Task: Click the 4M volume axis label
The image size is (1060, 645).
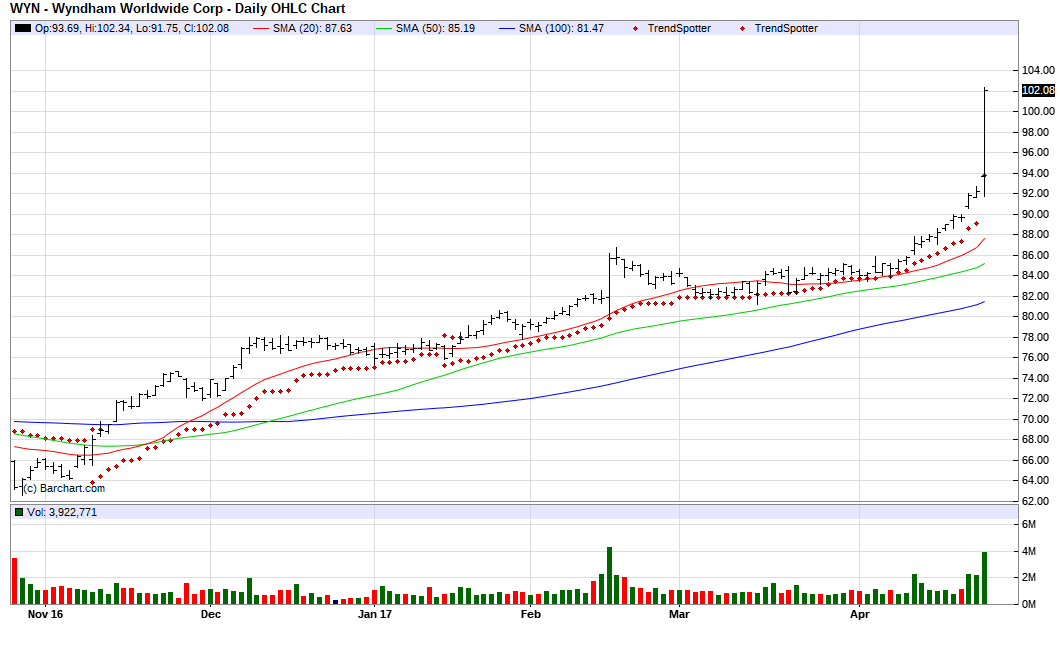Action: tap(1029, 552)
